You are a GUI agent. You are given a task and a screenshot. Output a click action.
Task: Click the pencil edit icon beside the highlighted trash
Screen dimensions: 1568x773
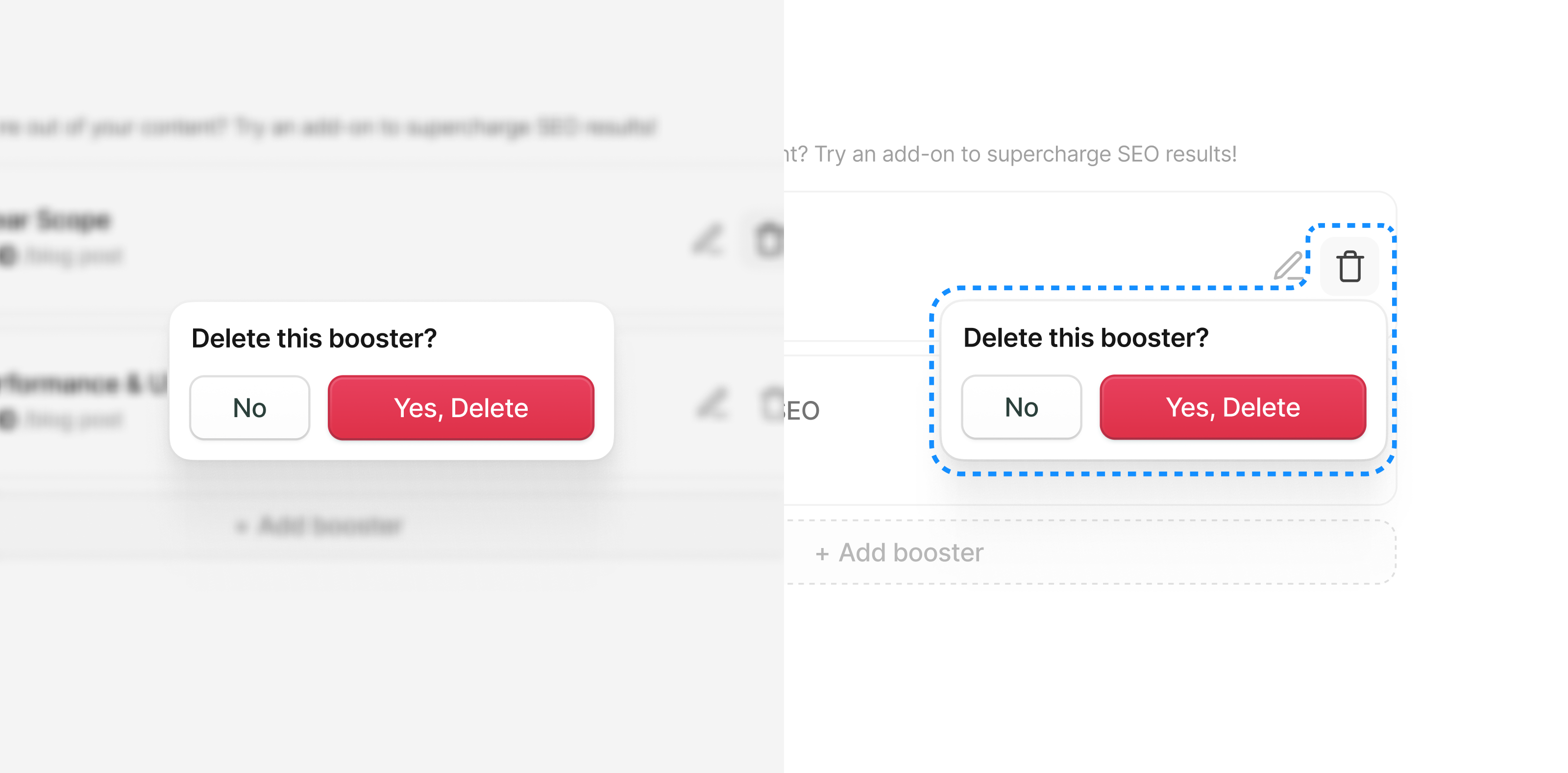[x=1289, y=266]
